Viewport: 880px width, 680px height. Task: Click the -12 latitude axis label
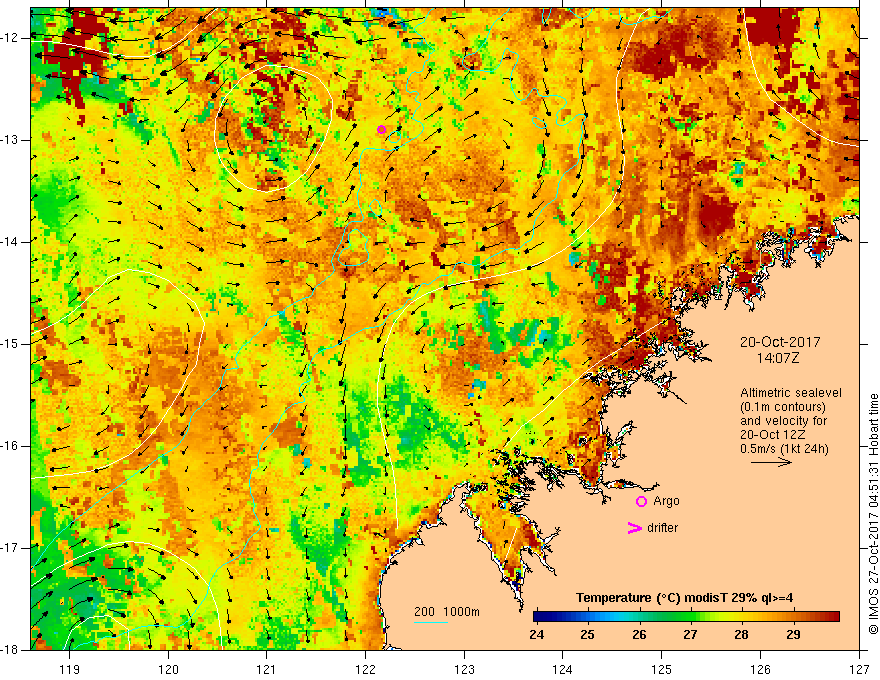pos(10,38)
